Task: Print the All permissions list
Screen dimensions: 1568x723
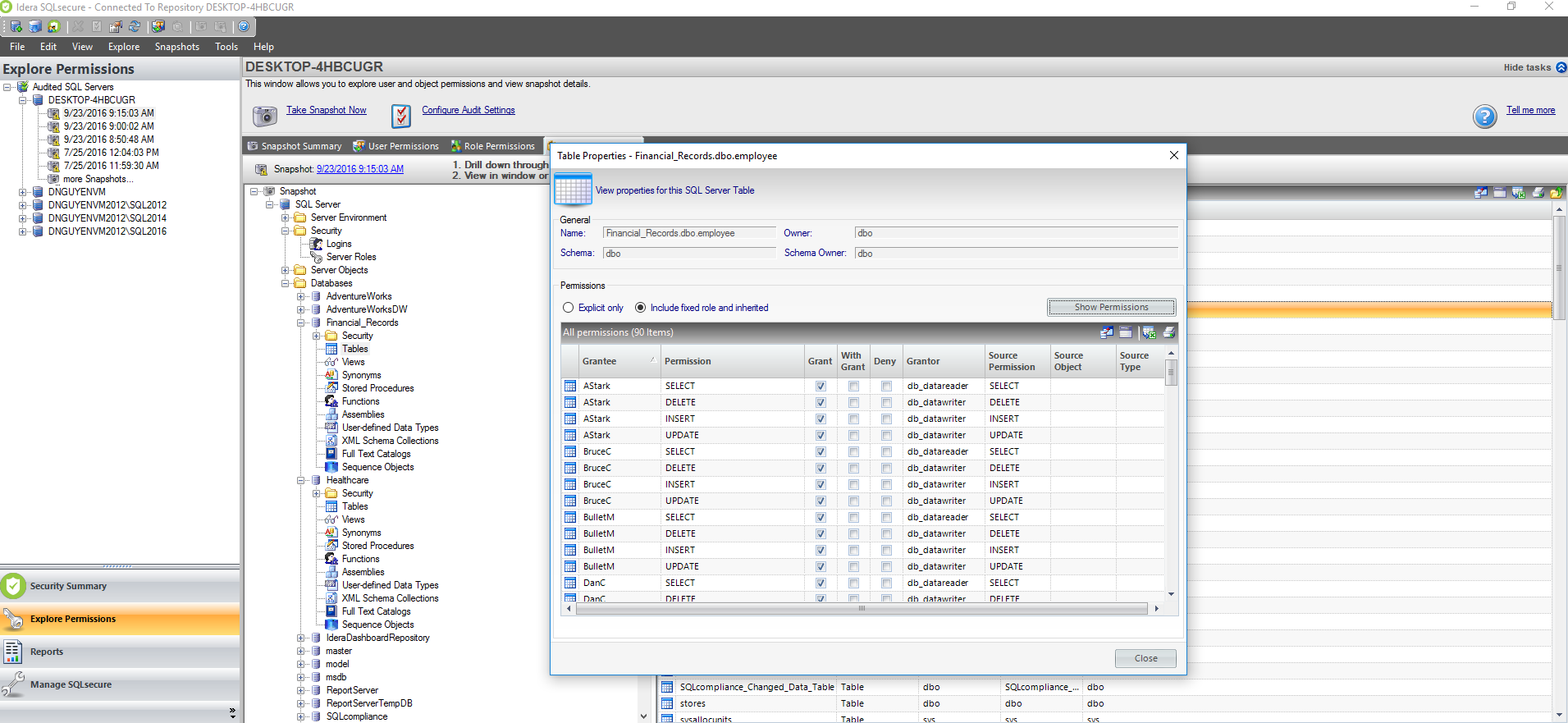Action: click(1169, 332)
